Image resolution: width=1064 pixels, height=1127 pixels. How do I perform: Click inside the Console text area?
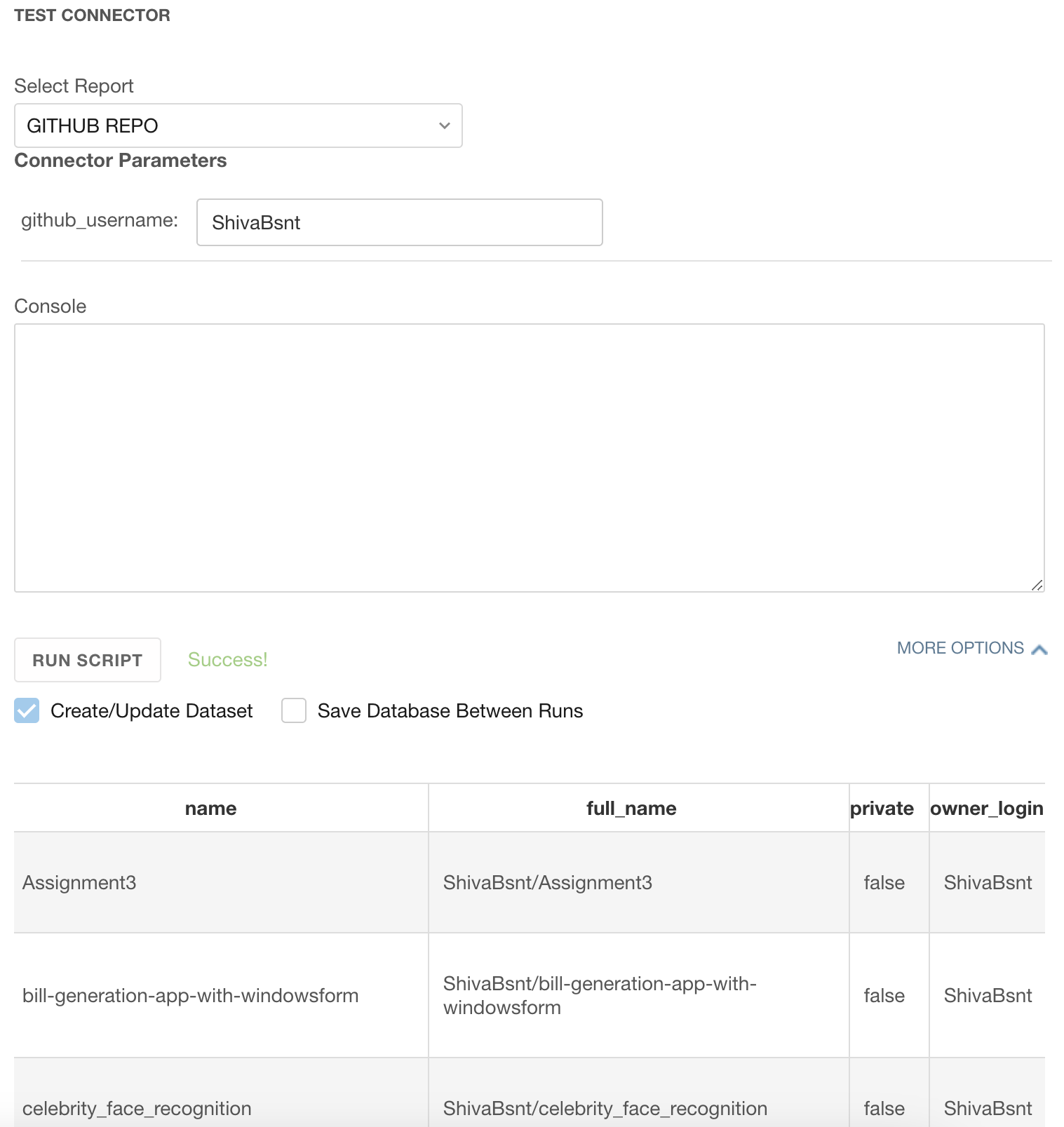(529, 457)
